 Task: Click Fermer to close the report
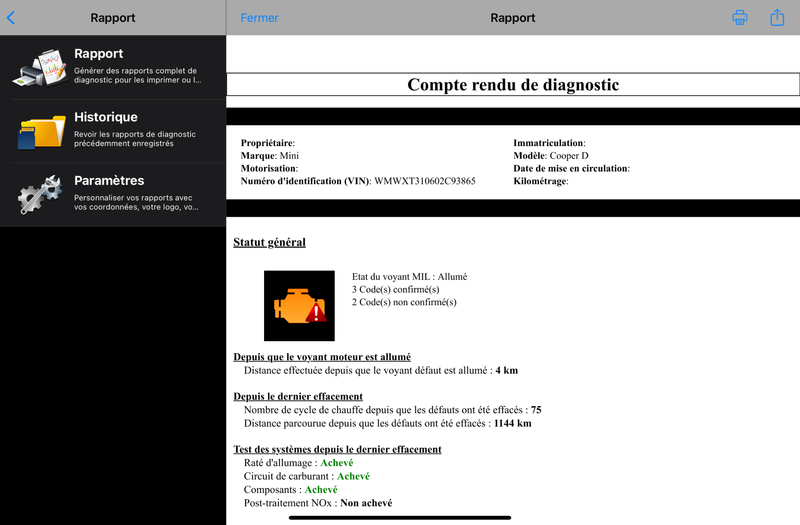pos(259,18)
